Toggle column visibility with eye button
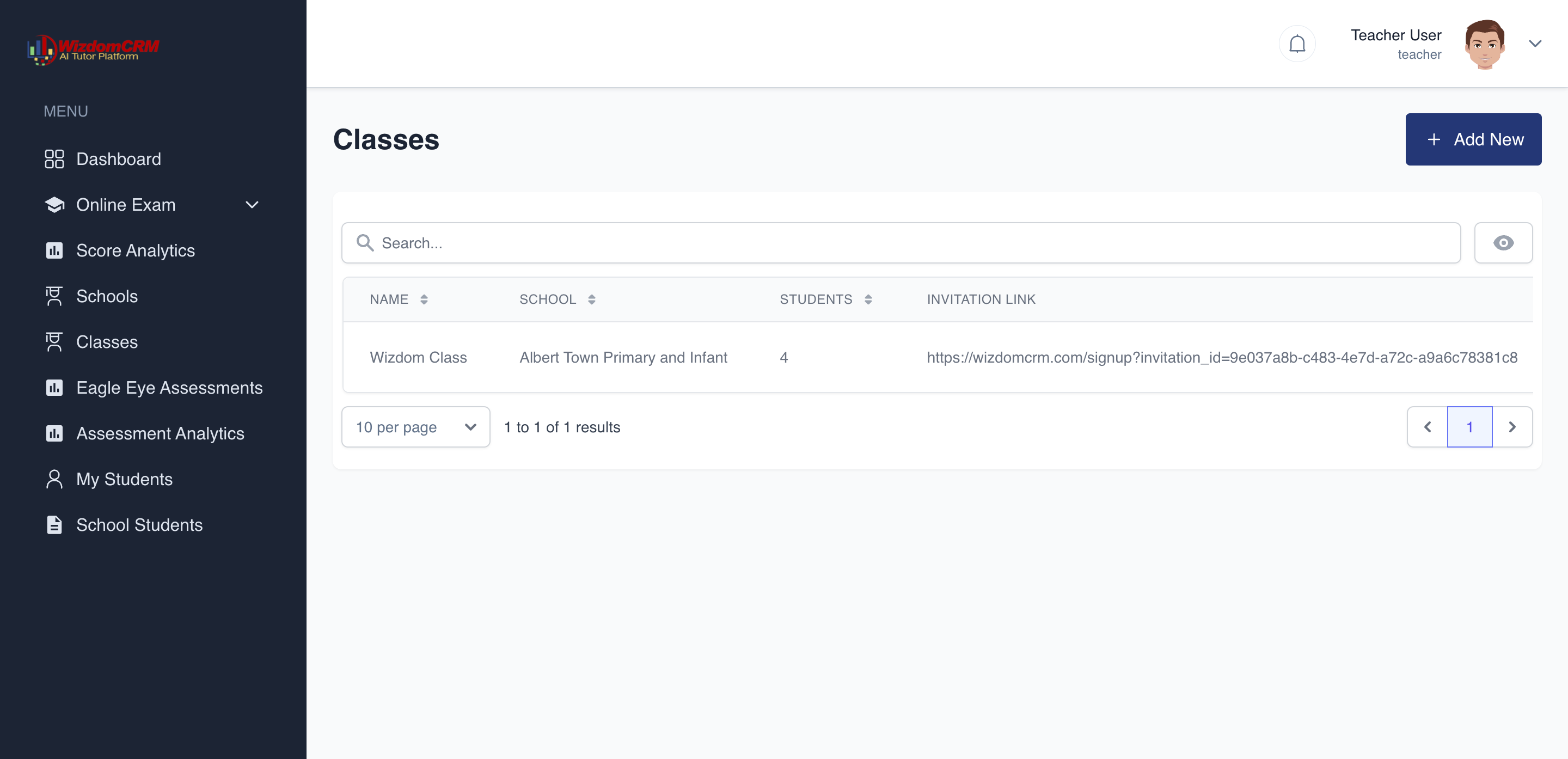Screen dimensions: 1568x759 [x=1503, y=243]
